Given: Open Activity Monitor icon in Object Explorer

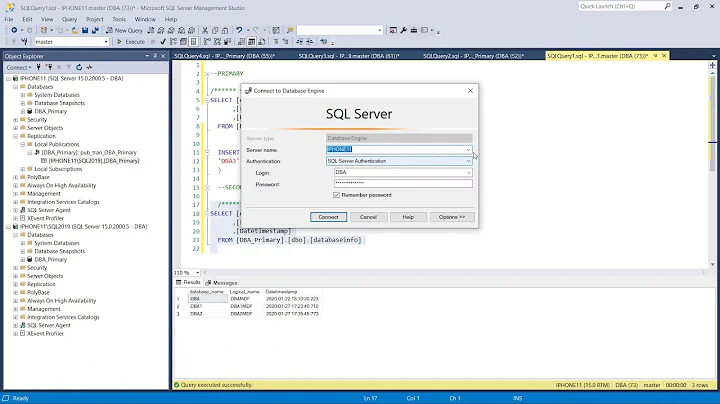Looking at the screenshot, I should [89, 67].
